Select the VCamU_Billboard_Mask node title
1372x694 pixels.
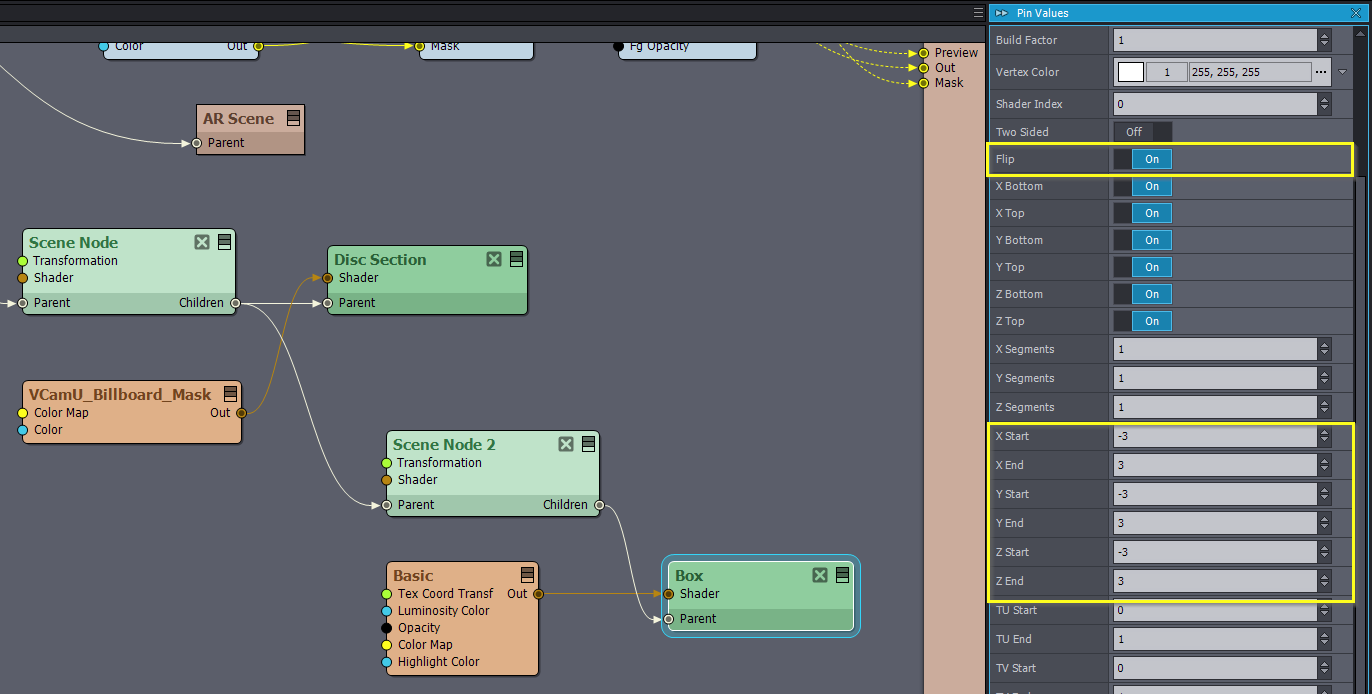120,395
